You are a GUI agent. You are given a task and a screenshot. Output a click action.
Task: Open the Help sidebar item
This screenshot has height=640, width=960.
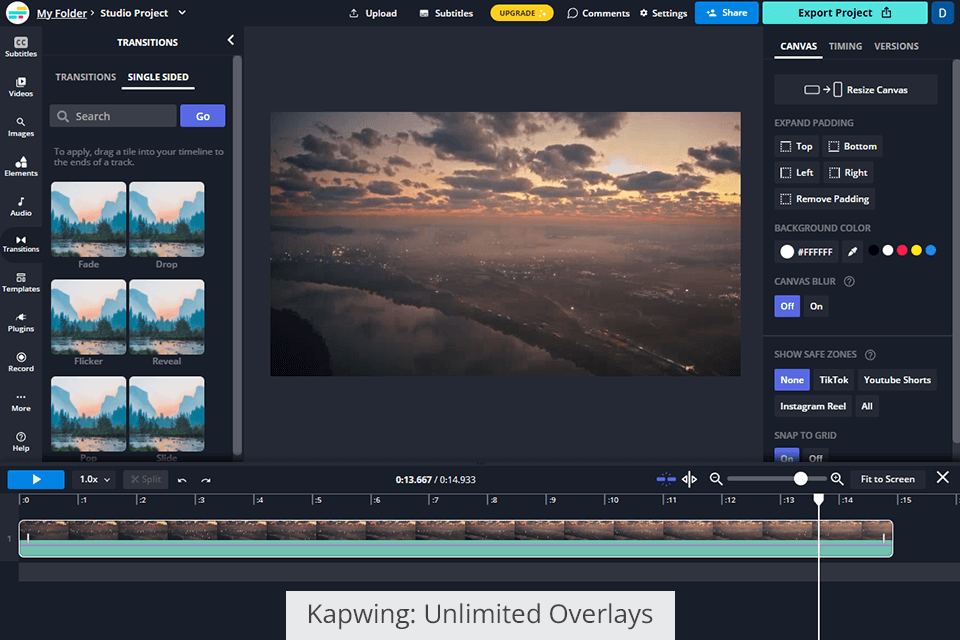(21, 442)
